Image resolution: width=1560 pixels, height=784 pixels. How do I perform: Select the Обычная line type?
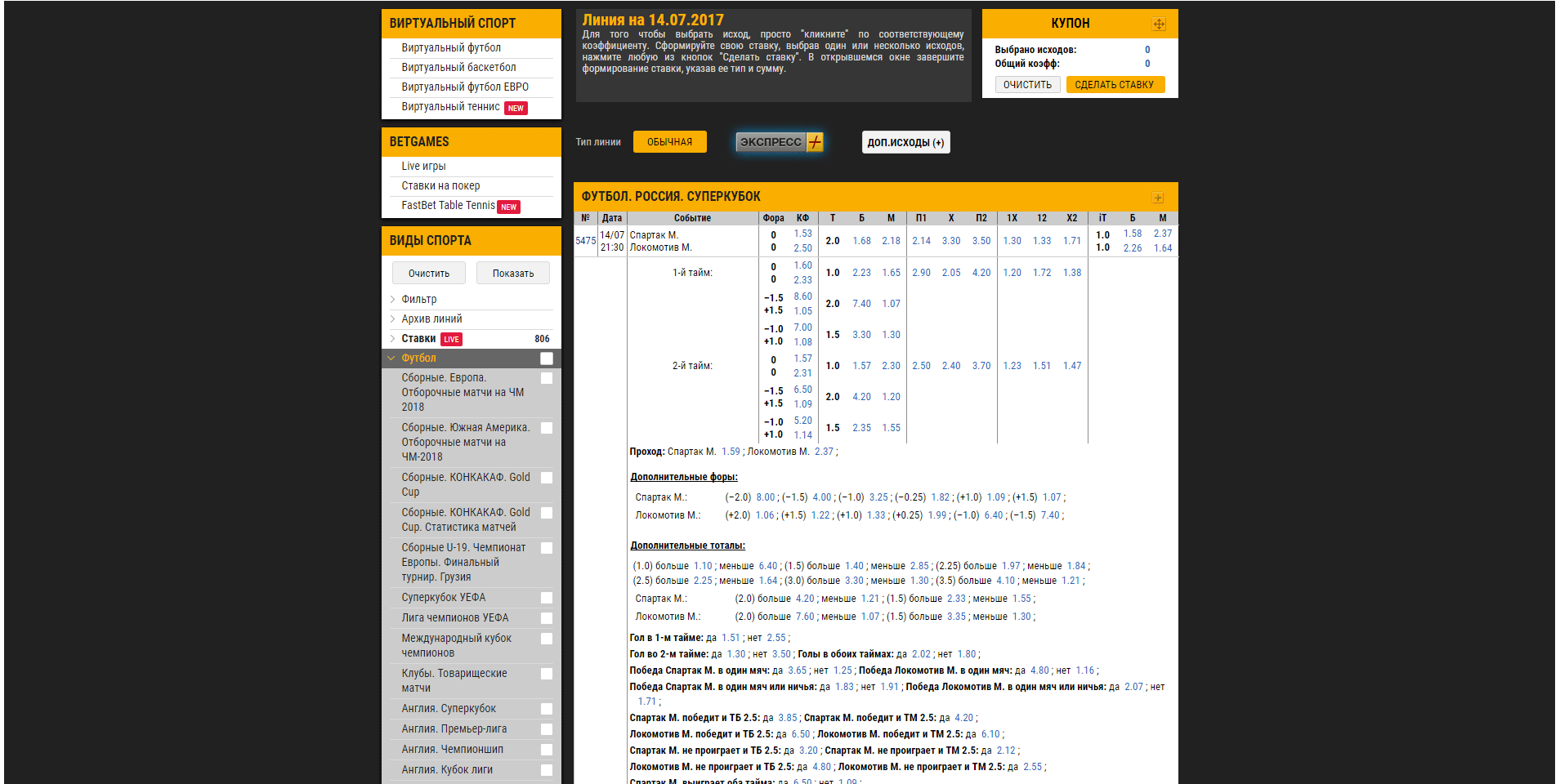click(x=669, y=142)
